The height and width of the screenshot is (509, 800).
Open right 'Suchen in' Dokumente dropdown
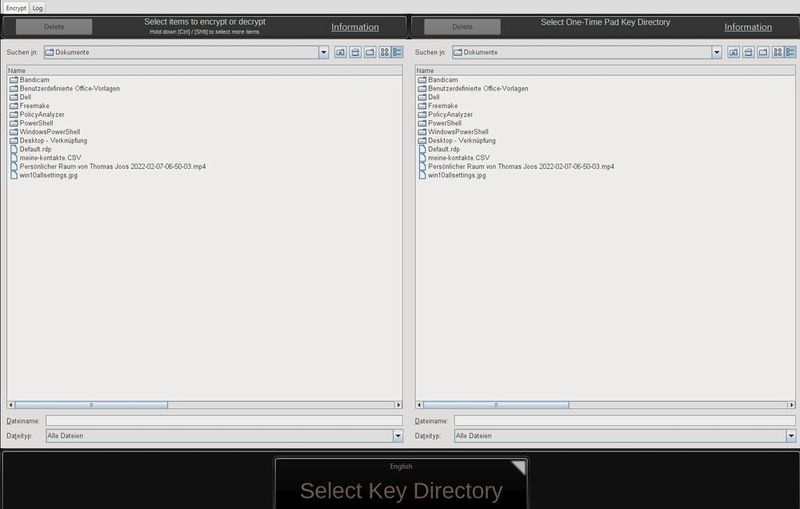coord(716,52)
